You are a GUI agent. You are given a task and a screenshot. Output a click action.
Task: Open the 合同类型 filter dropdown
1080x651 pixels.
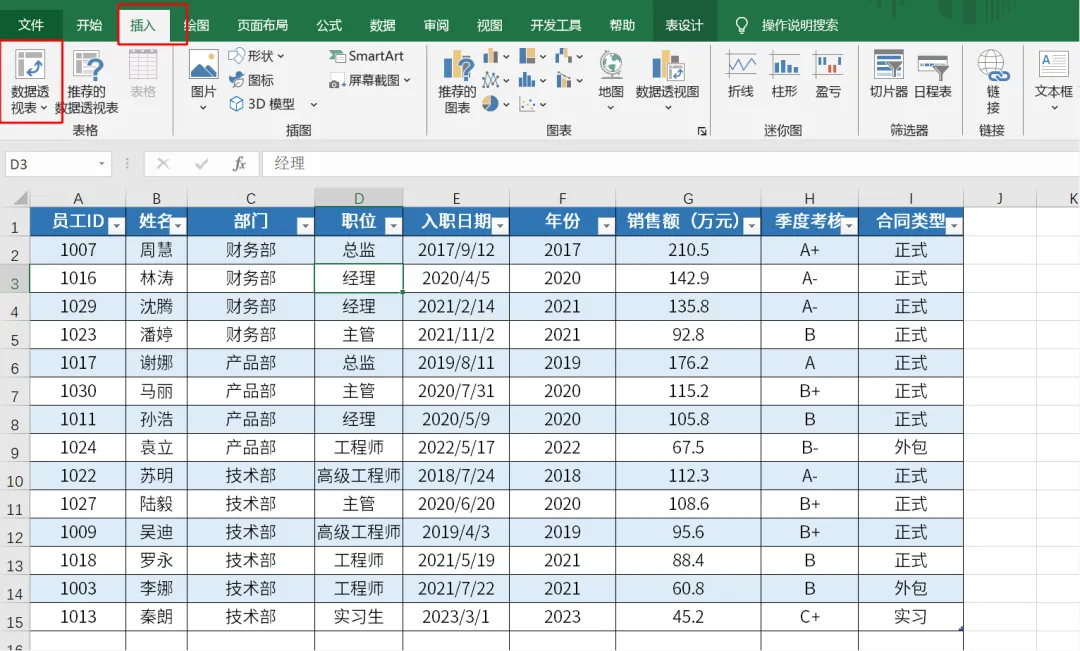954,225
